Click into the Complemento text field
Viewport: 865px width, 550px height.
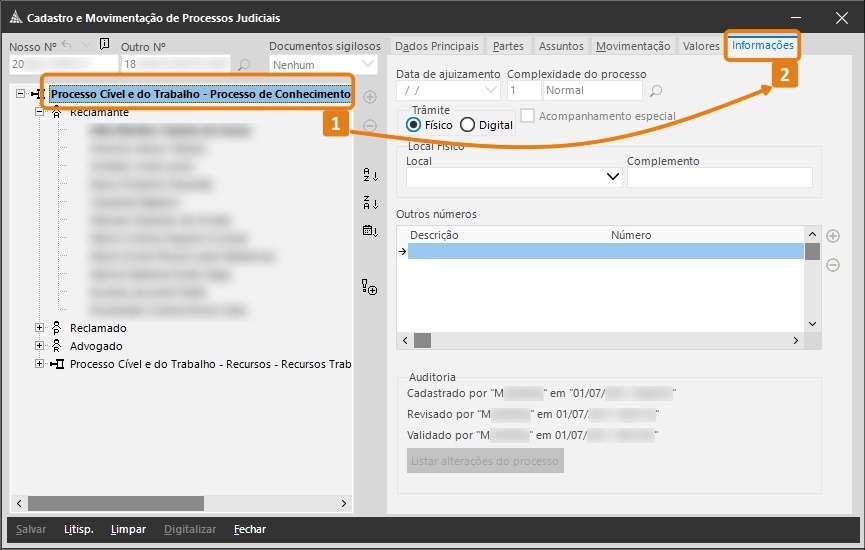pos(719,178)
